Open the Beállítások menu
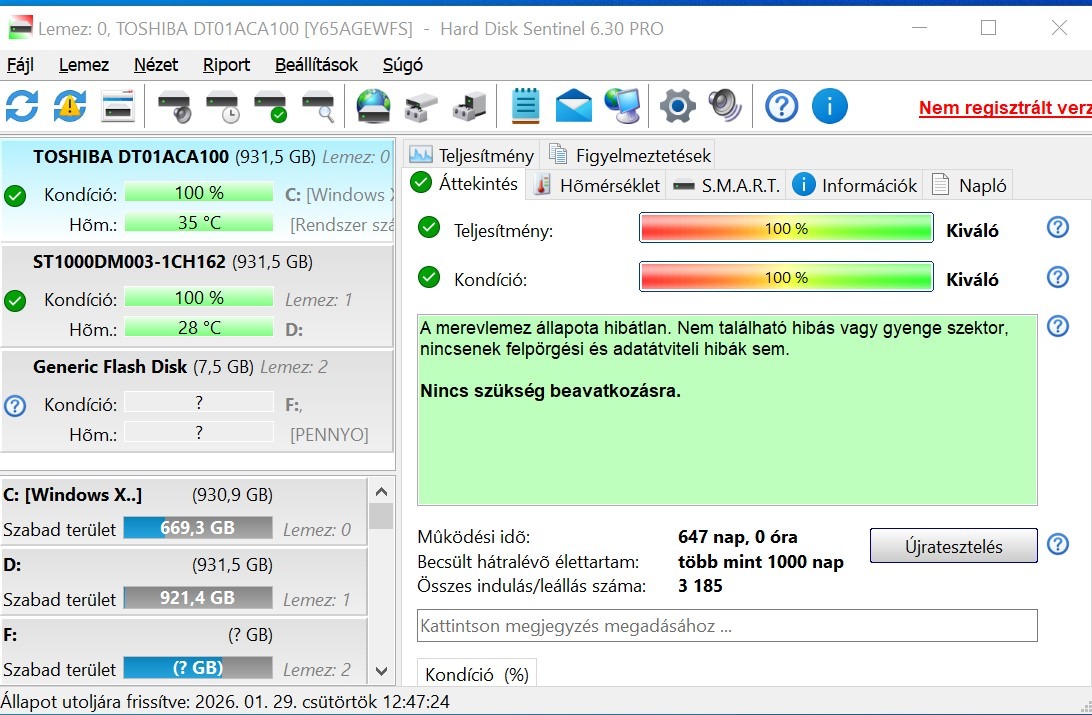The height and width of the screenshot is (715, 1092). click(316, 65)
